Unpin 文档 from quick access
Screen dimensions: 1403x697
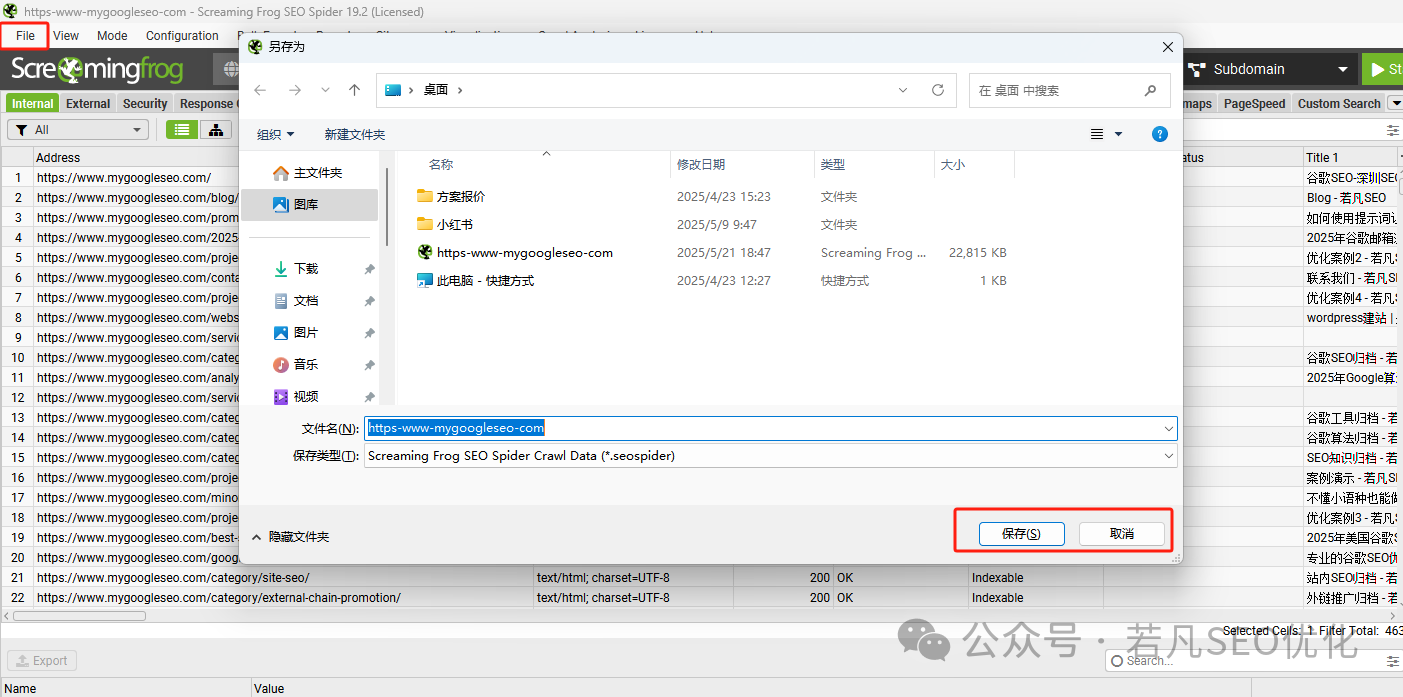point(369,301)
